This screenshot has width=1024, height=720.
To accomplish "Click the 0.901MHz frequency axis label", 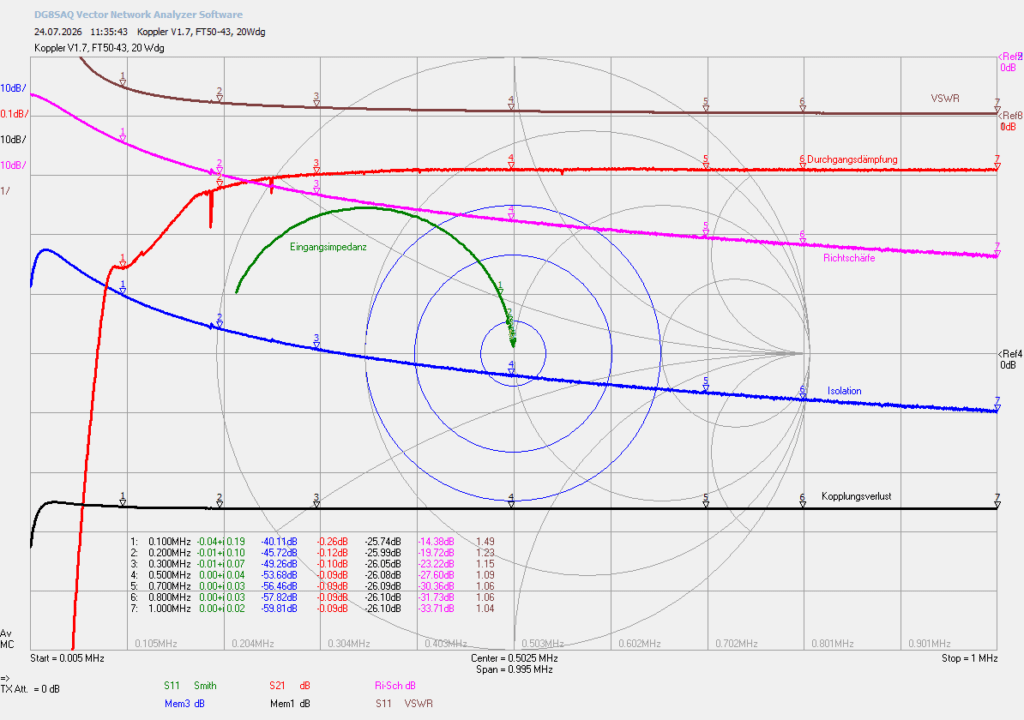I will (x=929, y=644).
